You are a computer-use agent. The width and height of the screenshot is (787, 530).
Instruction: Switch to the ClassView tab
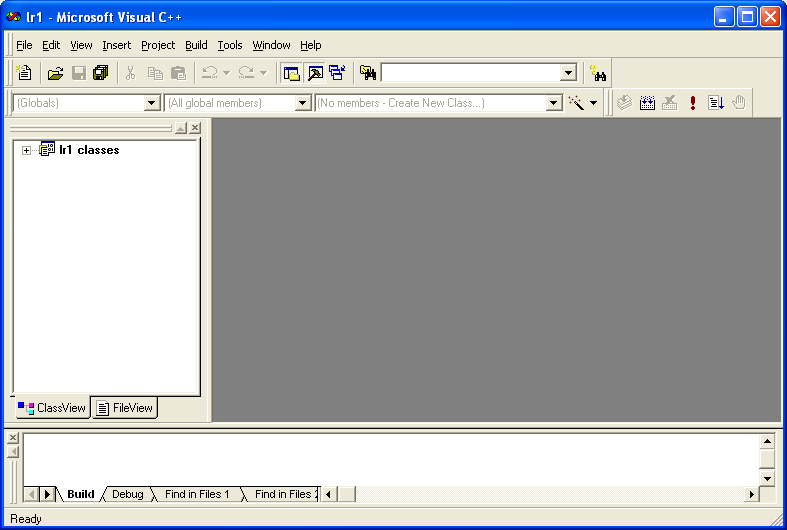pyautogui.click(x=52, y=408)
